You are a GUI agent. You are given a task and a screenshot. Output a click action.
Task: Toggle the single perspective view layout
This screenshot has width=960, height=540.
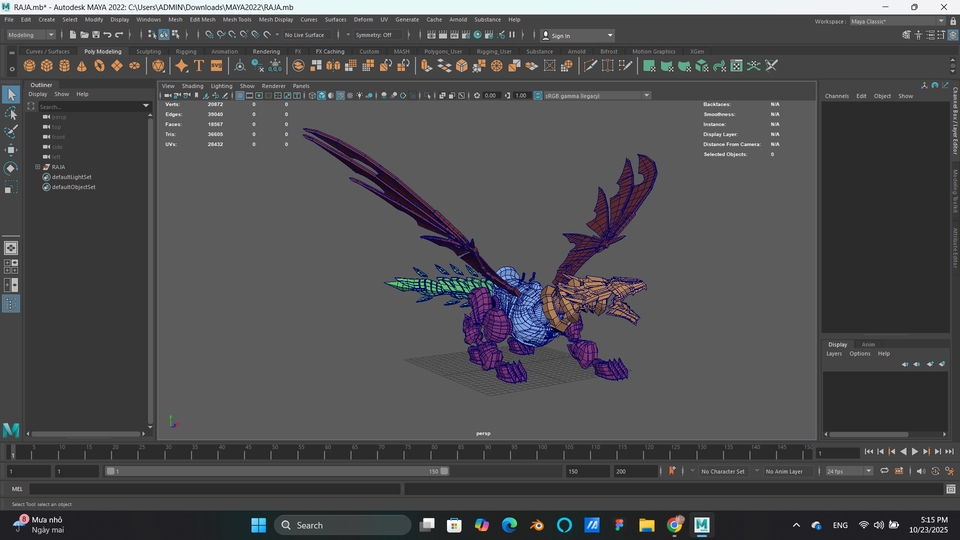click(11, 248)
